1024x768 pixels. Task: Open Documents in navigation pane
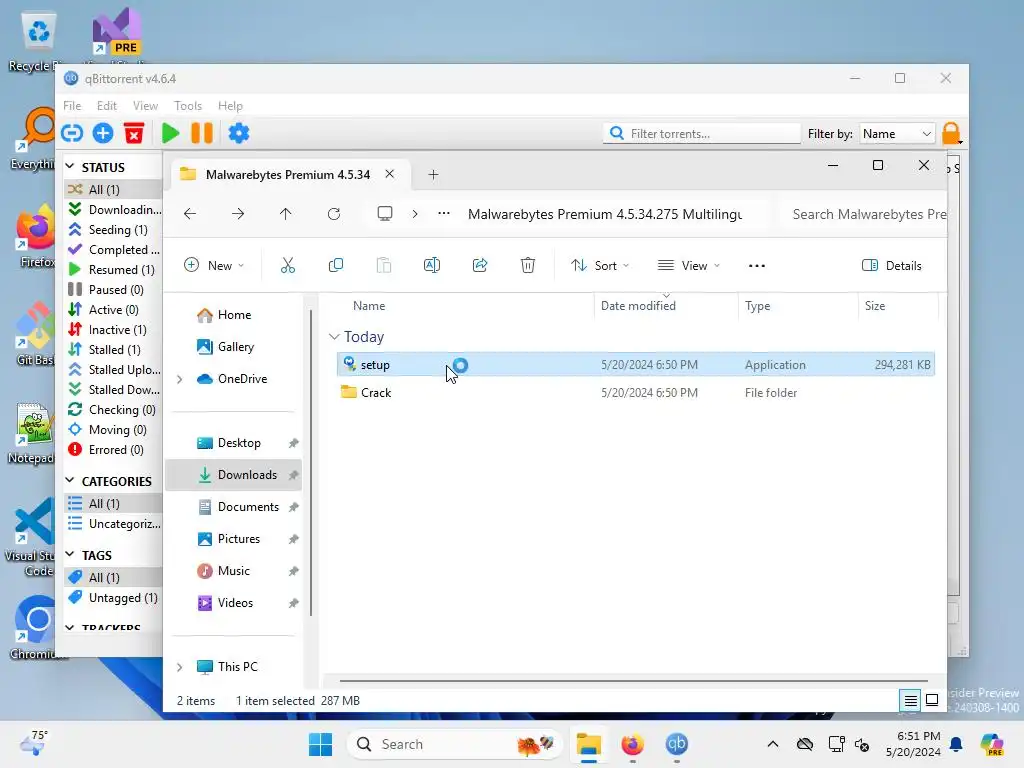pyautogui.click(x=234, y=507)
